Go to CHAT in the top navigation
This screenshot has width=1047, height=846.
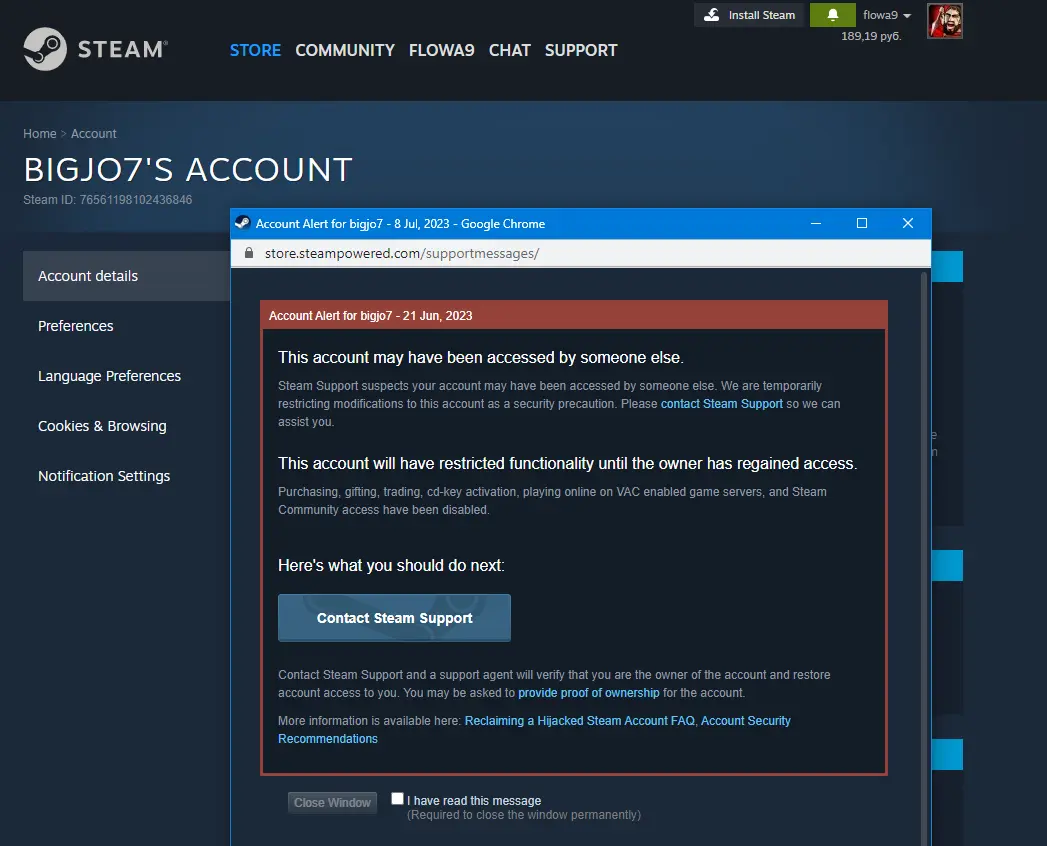point(509,50)
